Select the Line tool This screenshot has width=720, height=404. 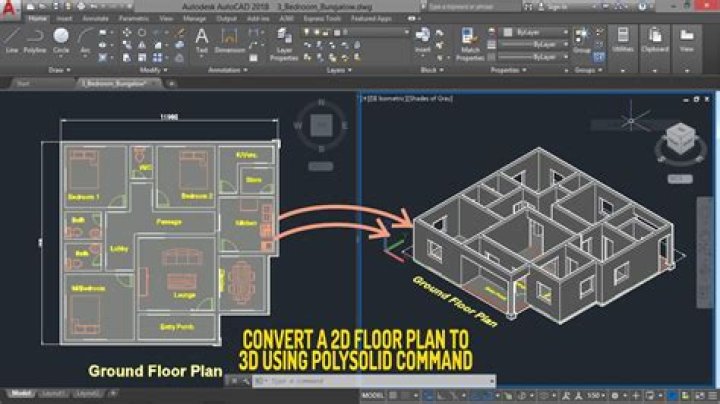coord(11,40)
